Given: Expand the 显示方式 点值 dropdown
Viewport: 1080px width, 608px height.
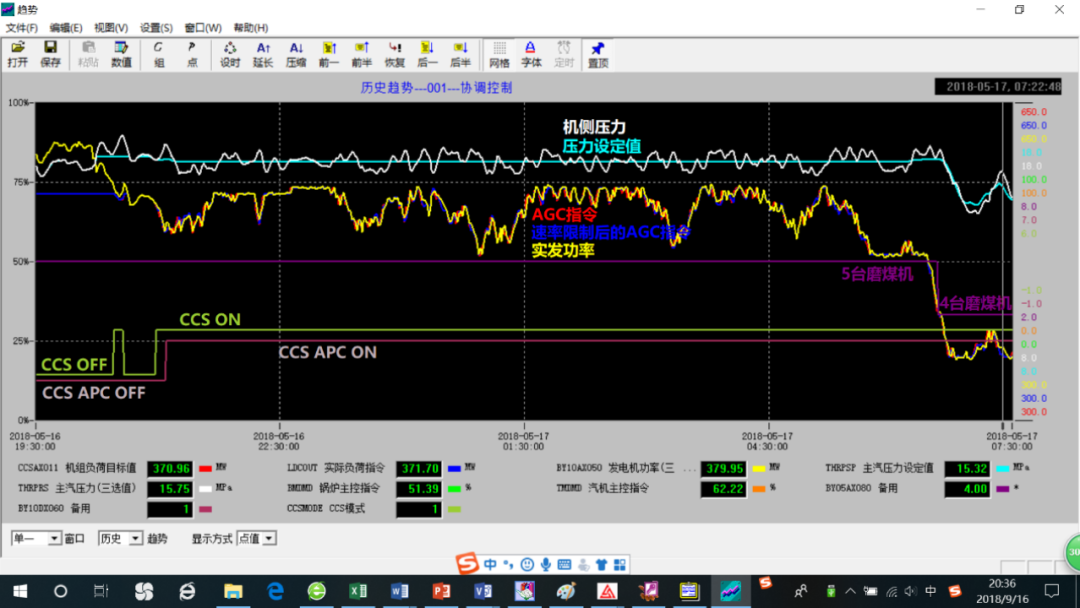Looking at the screenshot, I should (268, 539).
